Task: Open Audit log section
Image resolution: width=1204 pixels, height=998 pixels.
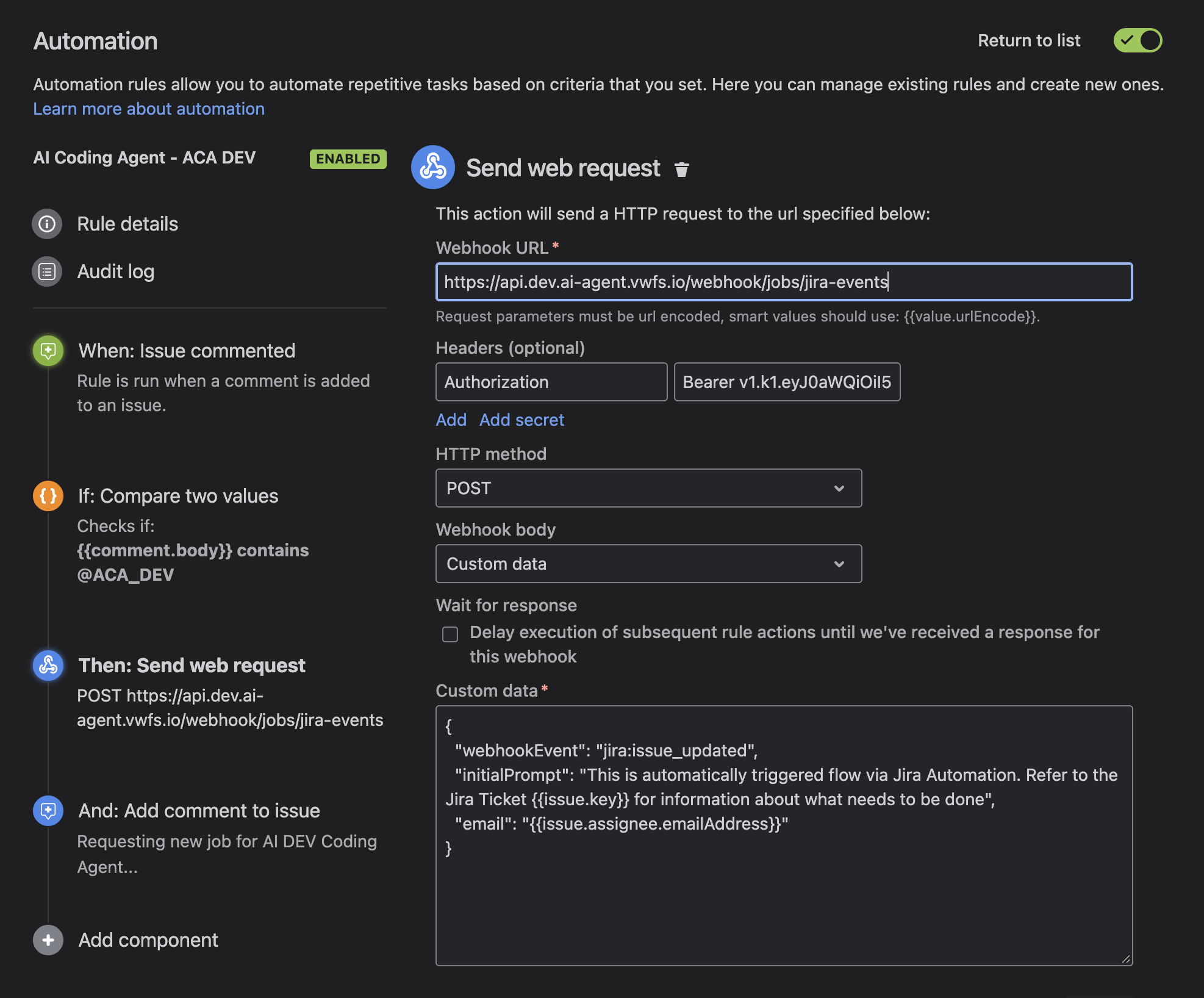Action: [x=116, y=271]
